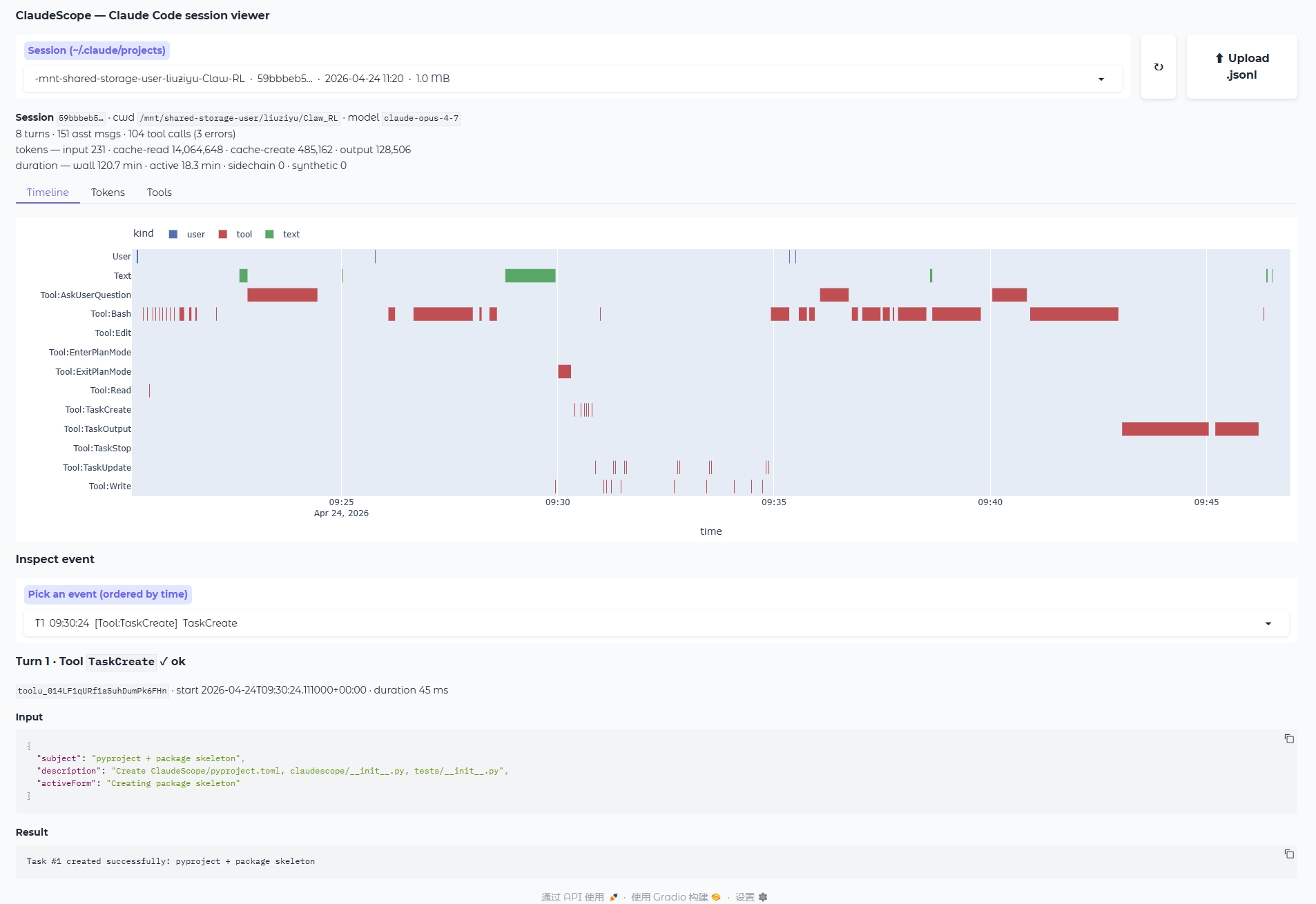1316x904 pixels.
Task: Click the refresh session icon
Action: [1159, 66]
